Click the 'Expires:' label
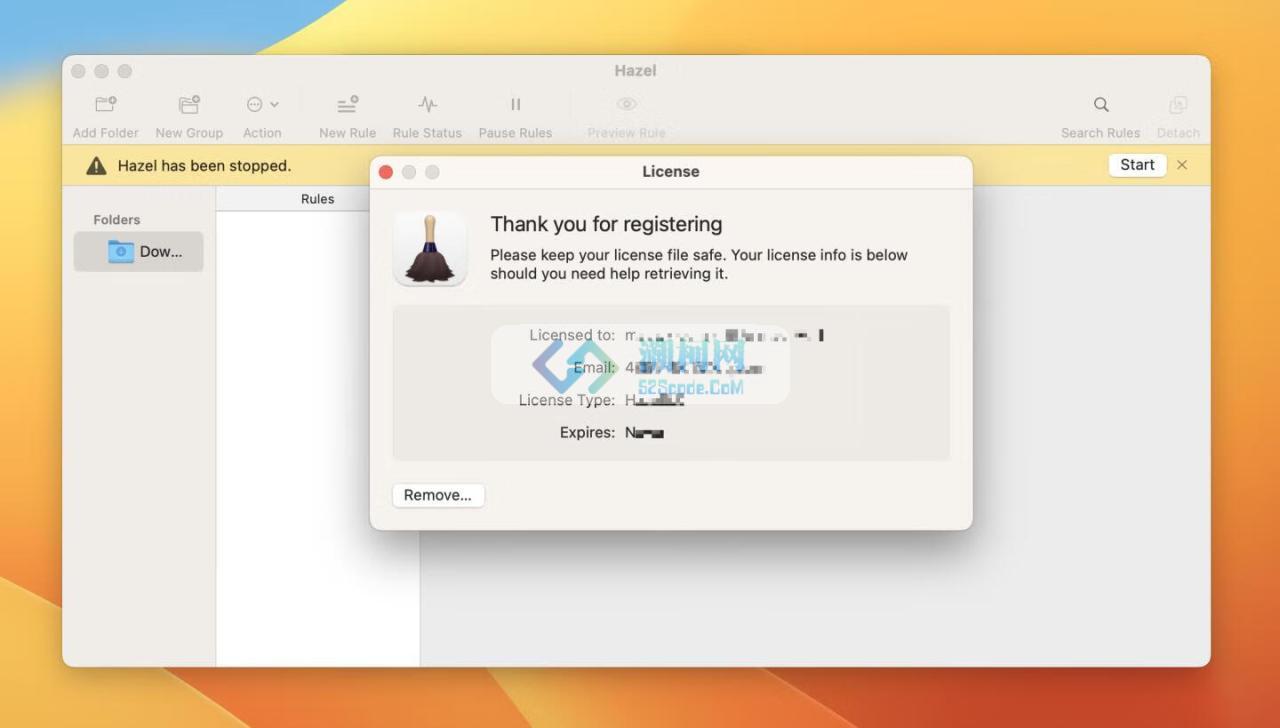This screenshot has width=1280, height=728. click(x=587, y=432)
